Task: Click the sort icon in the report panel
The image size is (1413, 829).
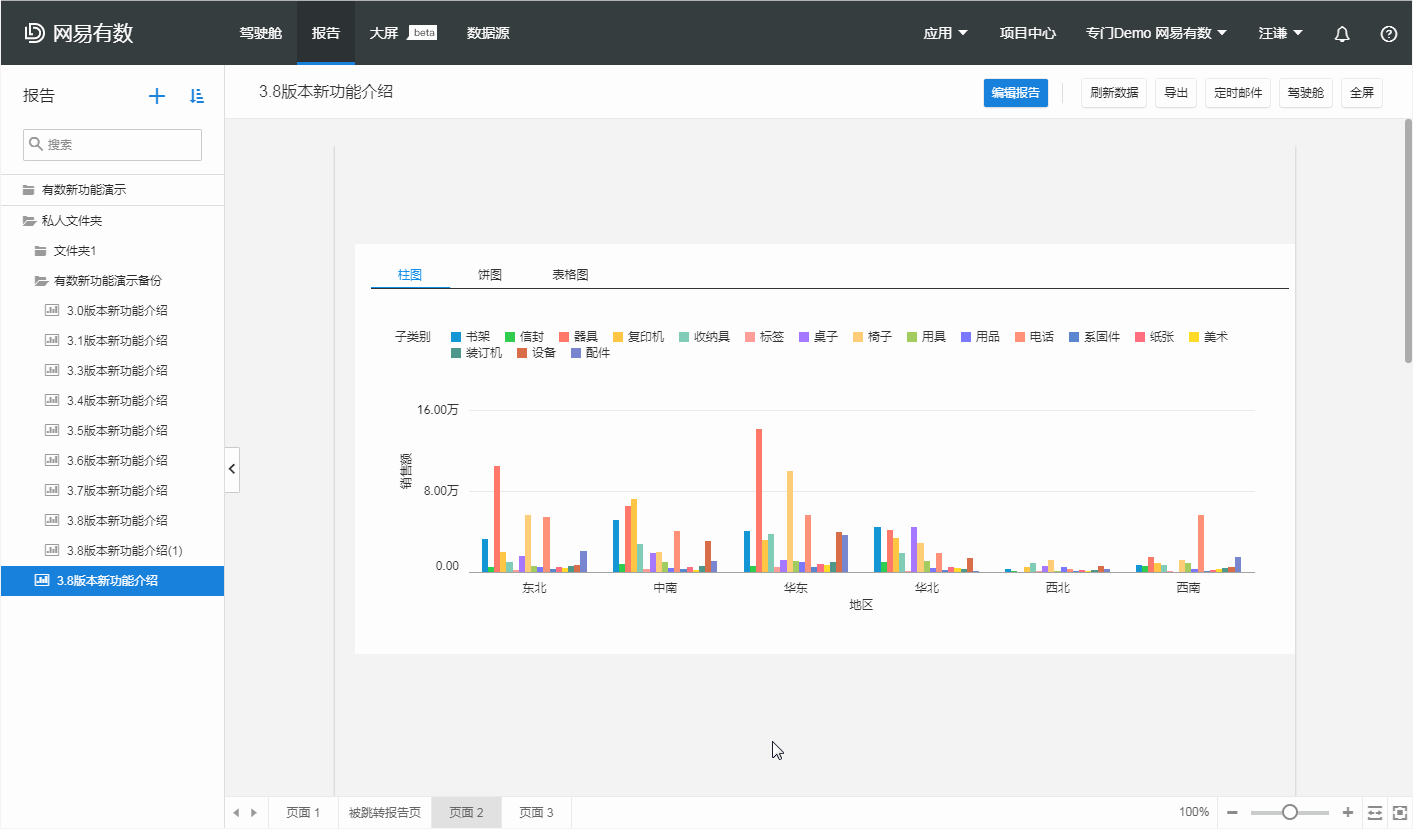Action: (197, 96)
